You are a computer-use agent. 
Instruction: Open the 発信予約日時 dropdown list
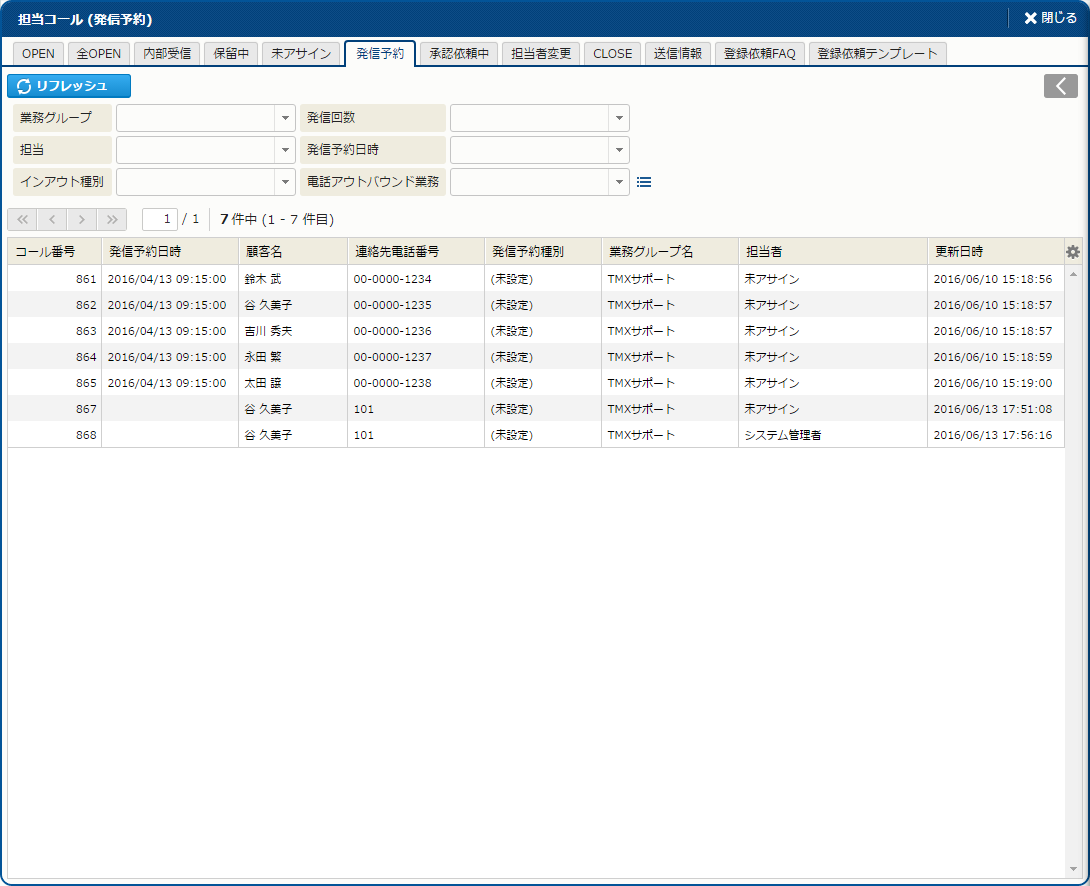tap(619, 150)
